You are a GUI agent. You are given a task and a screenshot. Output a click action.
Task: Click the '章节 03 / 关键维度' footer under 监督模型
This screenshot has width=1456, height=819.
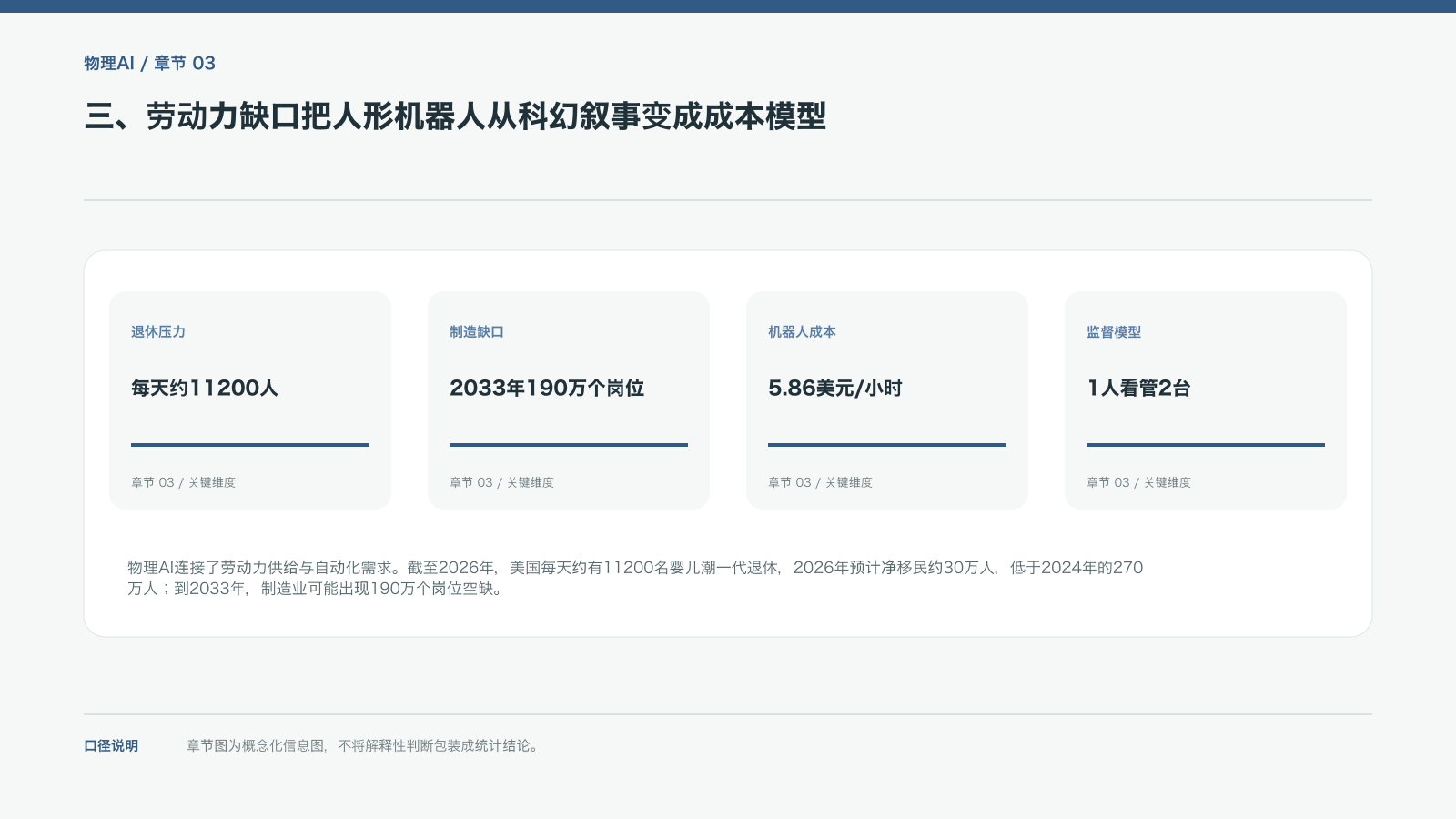[1138, 482]
